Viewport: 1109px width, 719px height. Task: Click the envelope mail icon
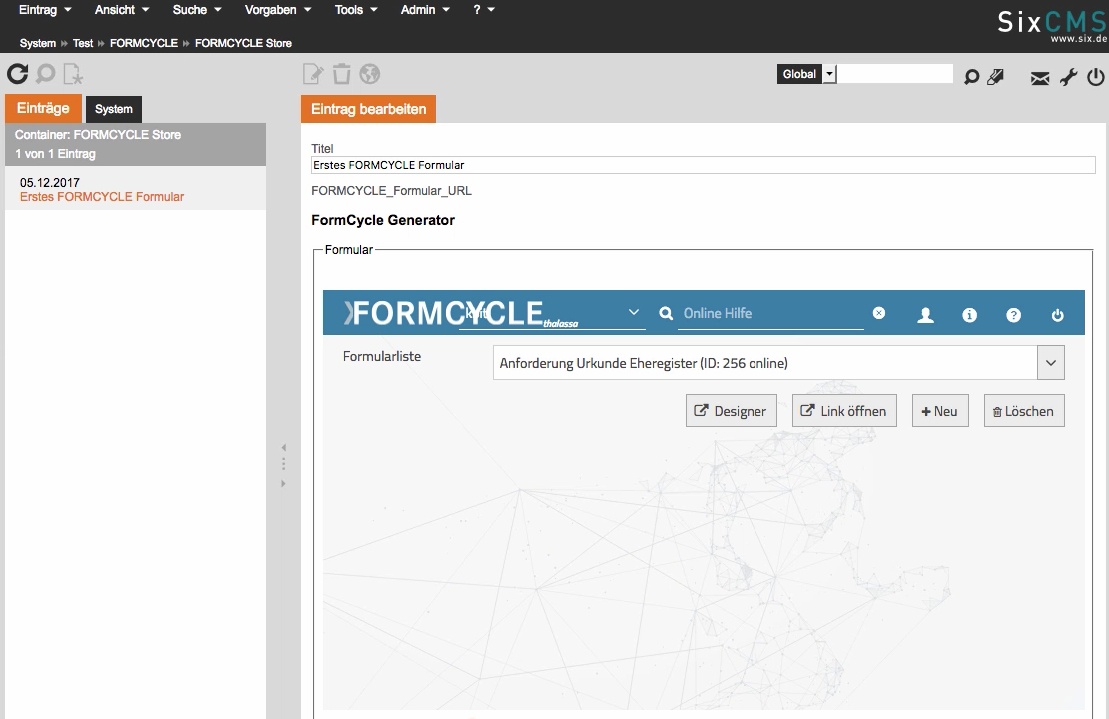coord(1040,77)
